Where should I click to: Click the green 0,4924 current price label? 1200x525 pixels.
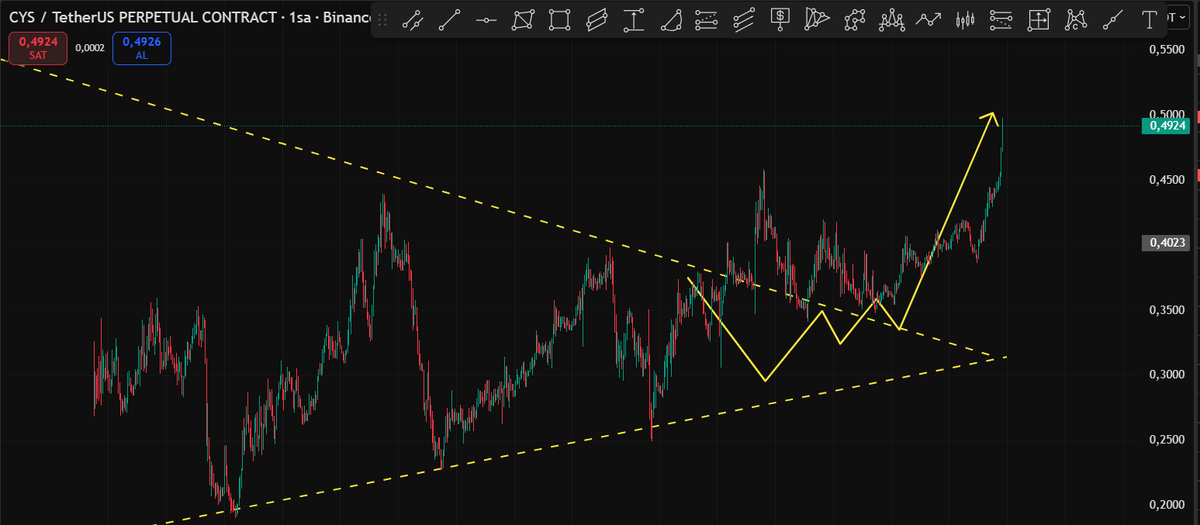pyautogui.click(x=1166, y=127)
